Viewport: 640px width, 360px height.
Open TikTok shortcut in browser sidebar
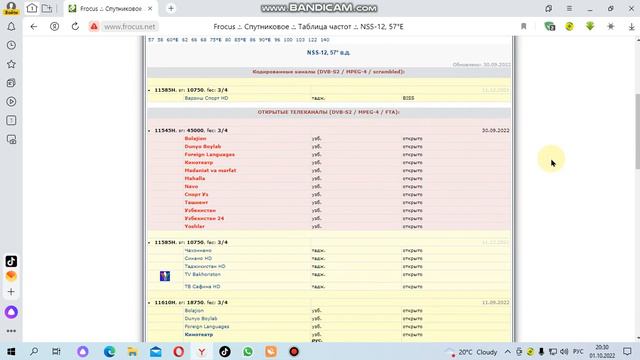(x=11, y=261)
